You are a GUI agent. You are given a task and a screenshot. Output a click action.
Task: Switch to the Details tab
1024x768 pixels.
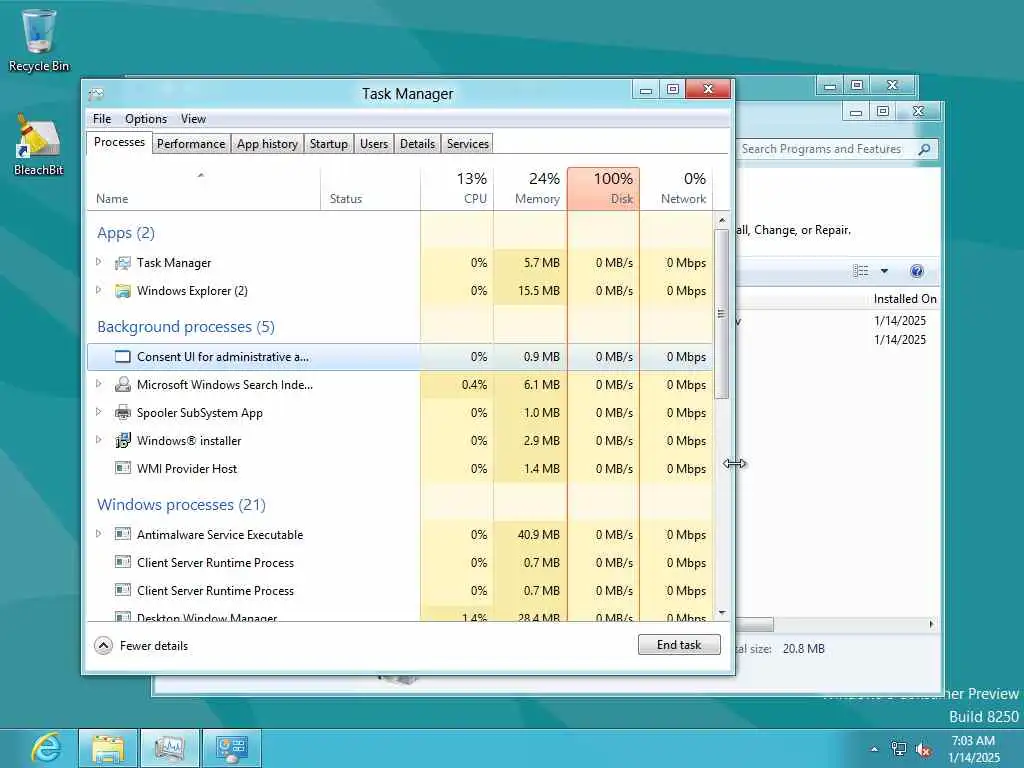(417, 144)
